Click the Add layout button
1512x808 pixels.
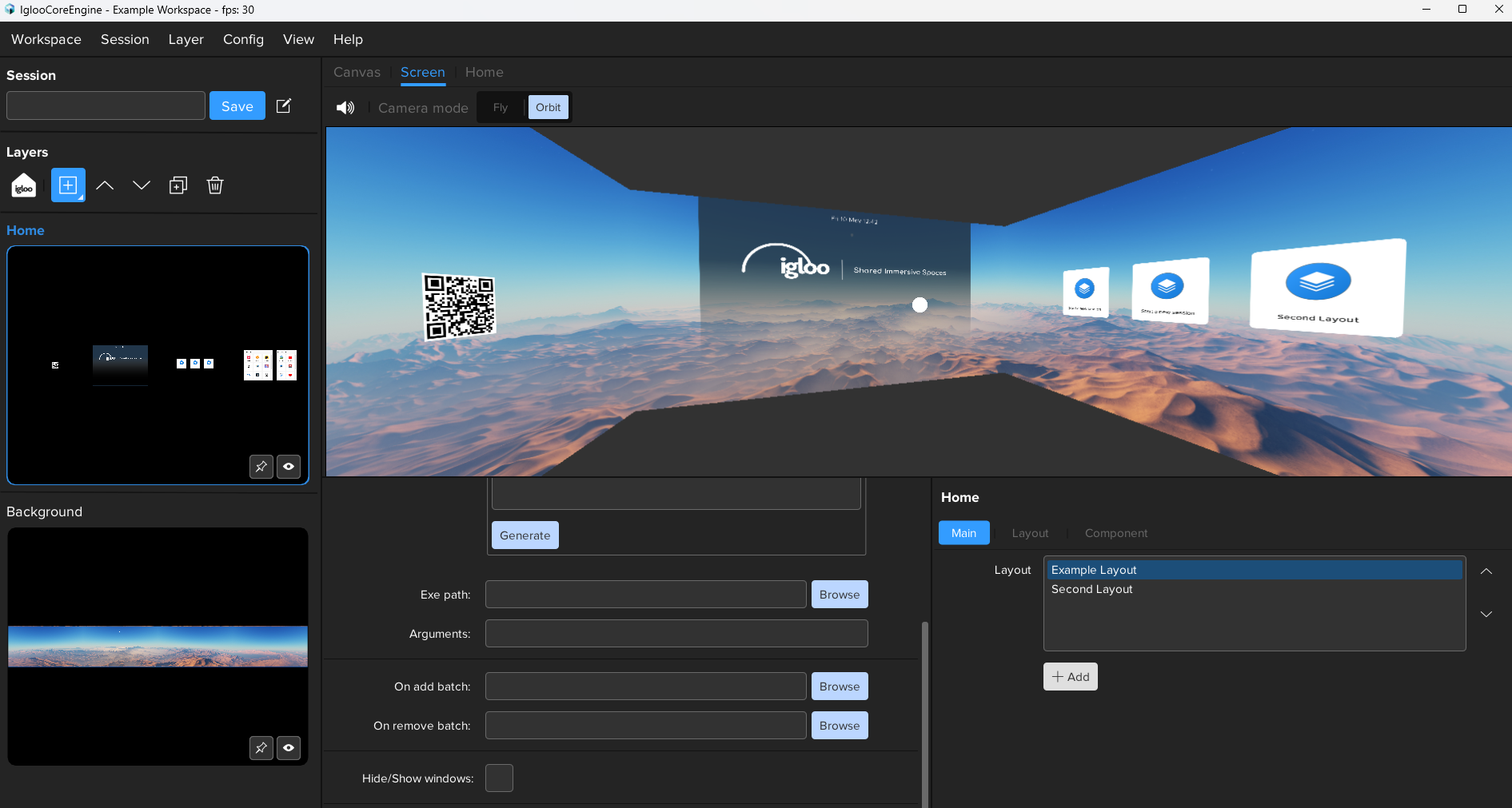[1071, 677]
